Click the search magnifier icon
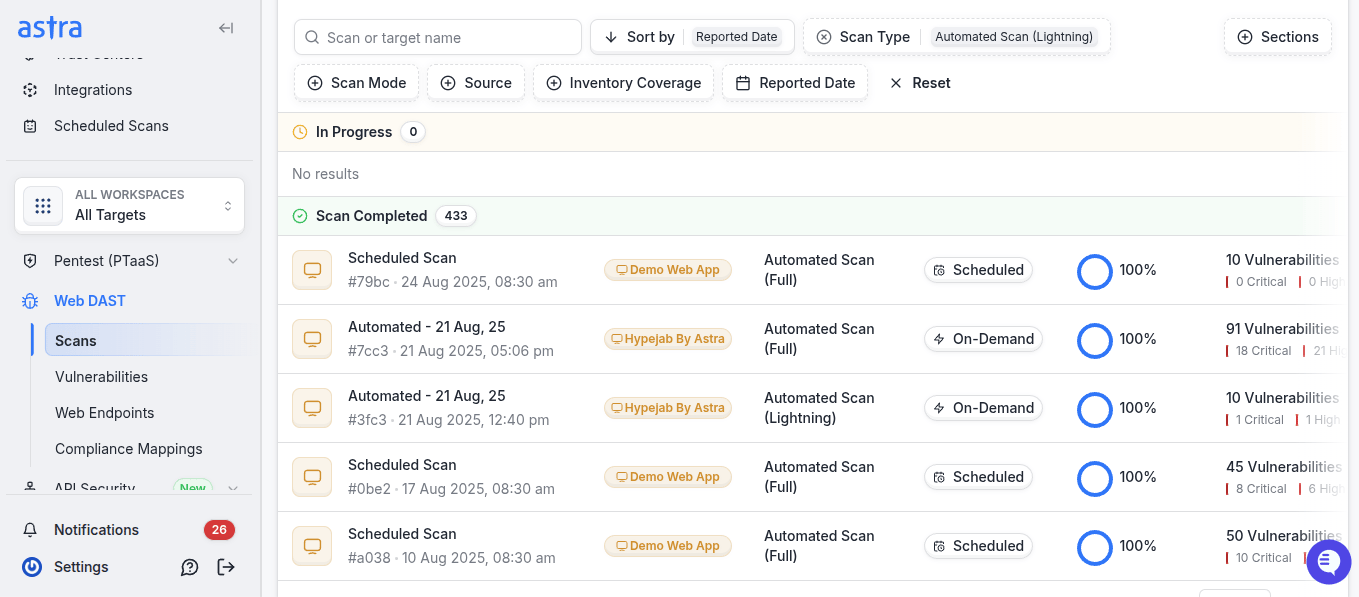 [x=313, y=37]
